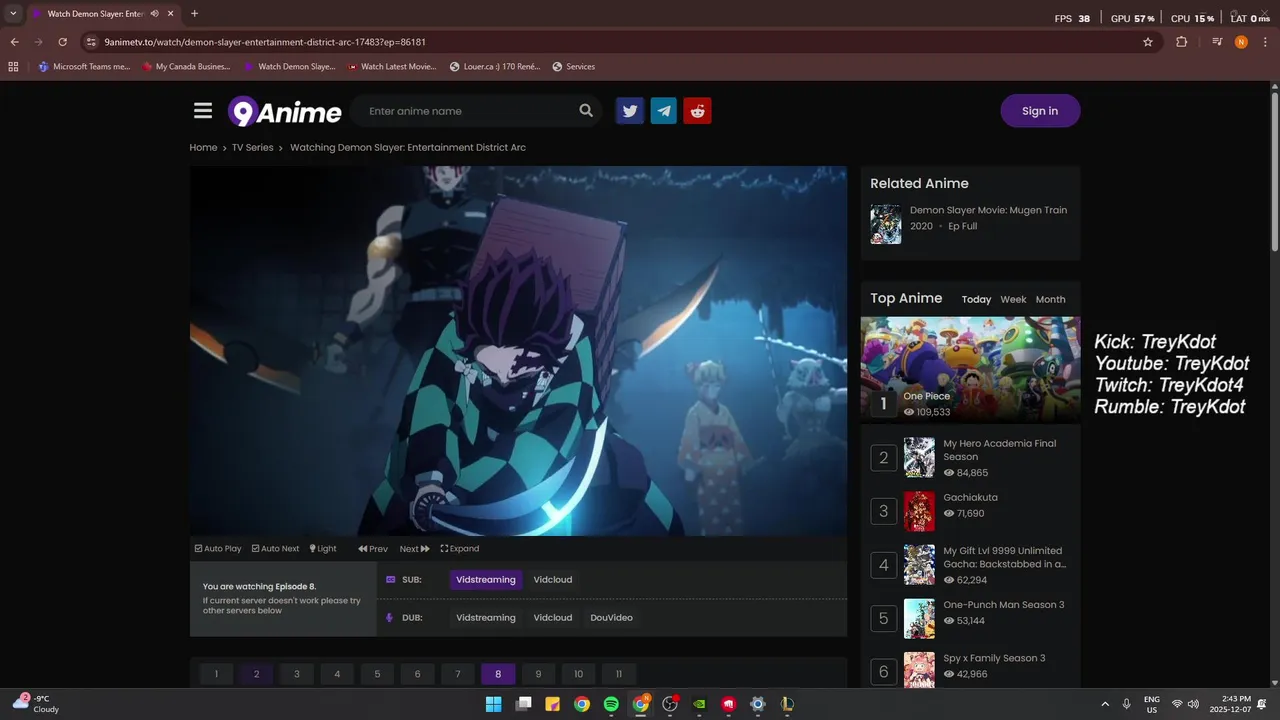Open OBS Studio from the taskbar
Viewport: 1280px width, 720px height.
point(670,704)
